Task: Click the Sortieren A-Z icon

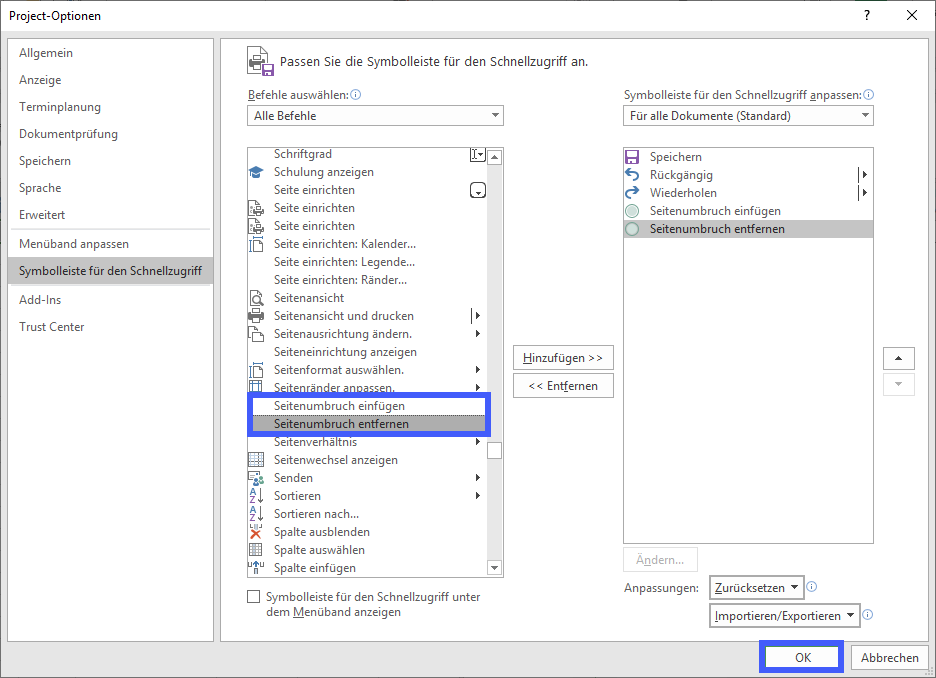Action: (255, 496)
